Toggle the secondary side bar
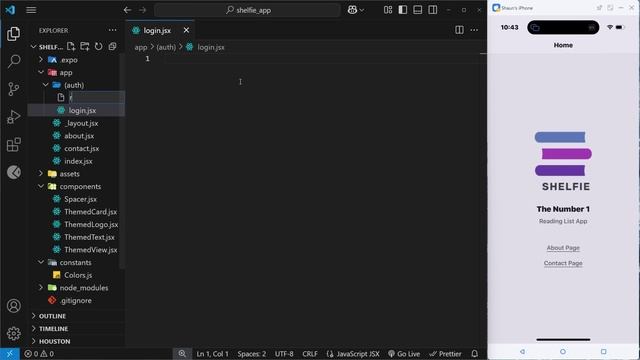640x360 pixels. 433,10
